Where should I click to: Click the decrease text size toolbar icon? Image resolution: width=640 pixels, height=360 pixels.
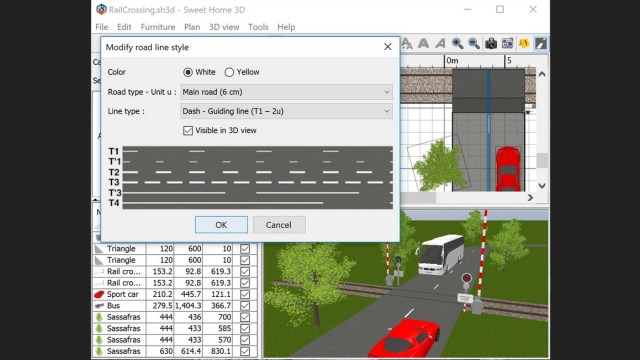(407, 43)
